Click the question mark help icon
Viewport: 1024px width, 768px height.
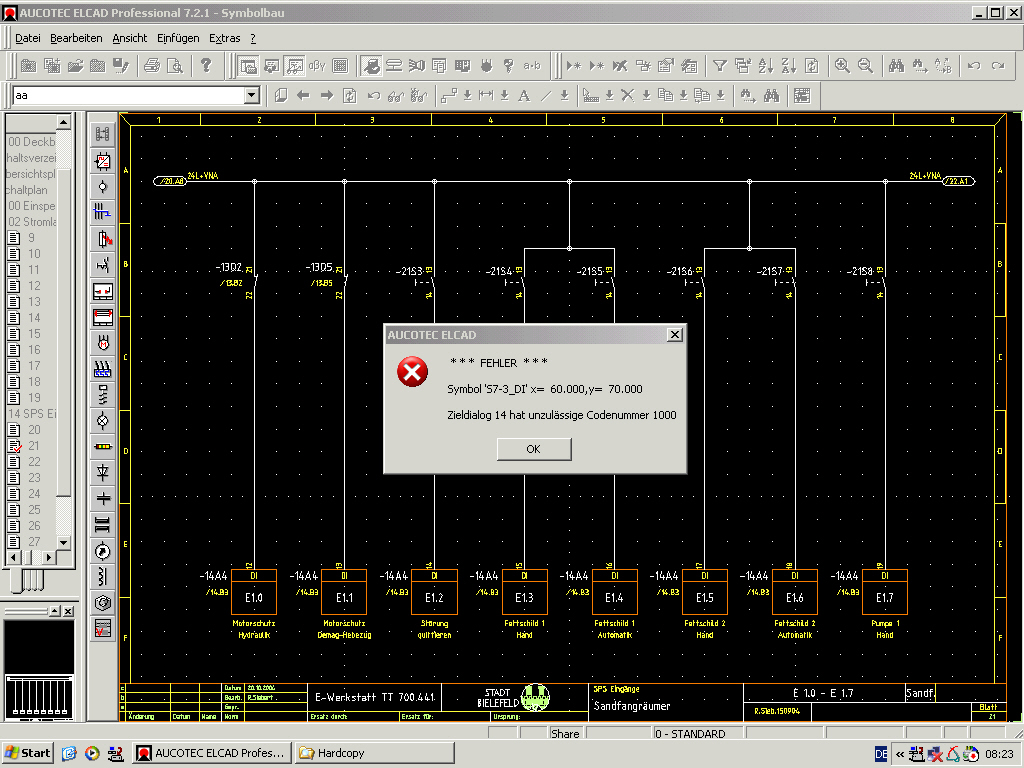[x=206, y=65]
